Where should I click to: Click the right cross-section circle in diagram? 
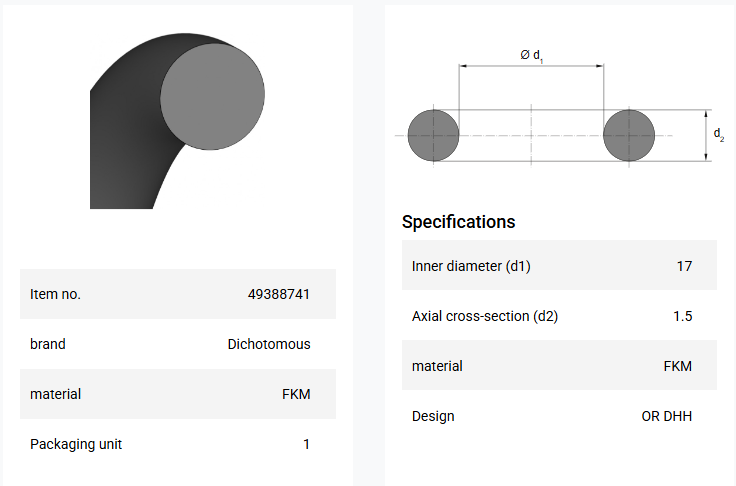point(629,135)
